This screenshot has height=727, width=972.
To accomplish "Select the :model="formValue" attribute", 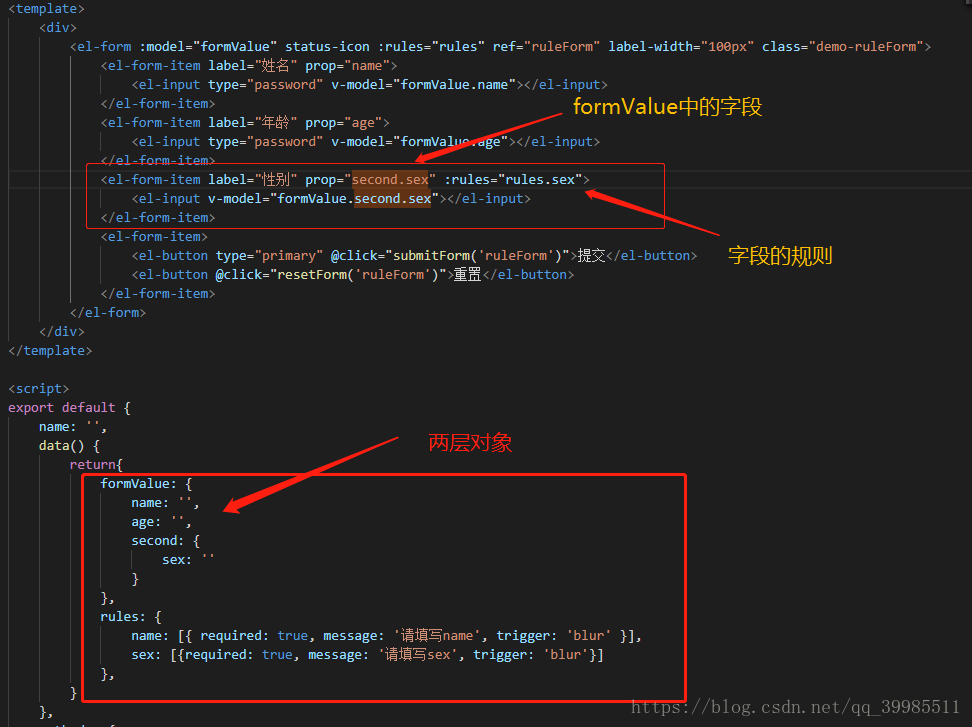I will click(208, 46).
